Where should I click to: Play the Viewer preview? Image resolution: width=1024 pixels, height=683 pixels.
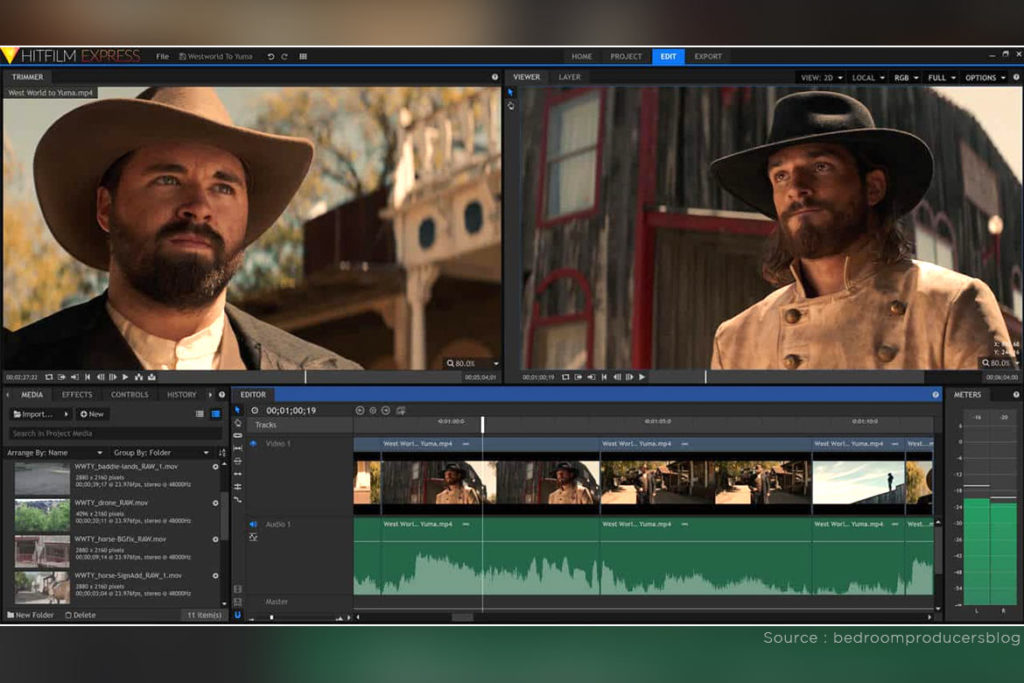coord(642,377)
